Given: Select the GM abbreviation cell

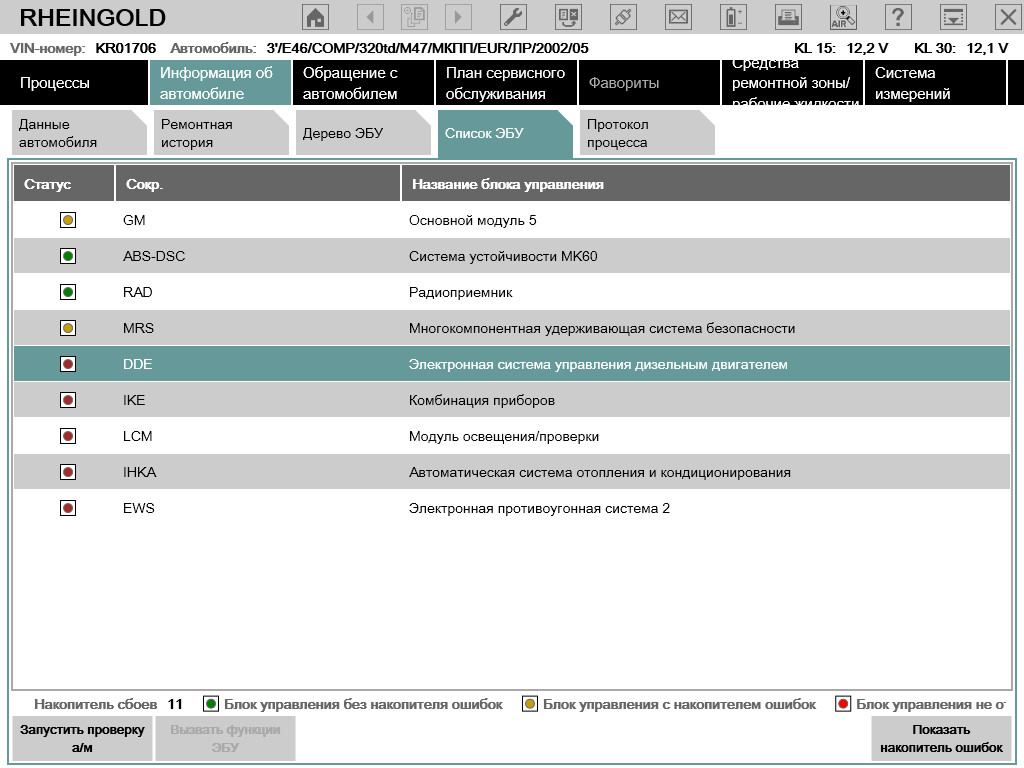Looking at the screenshot, I should pyautogui.click(x=134, y=220).
